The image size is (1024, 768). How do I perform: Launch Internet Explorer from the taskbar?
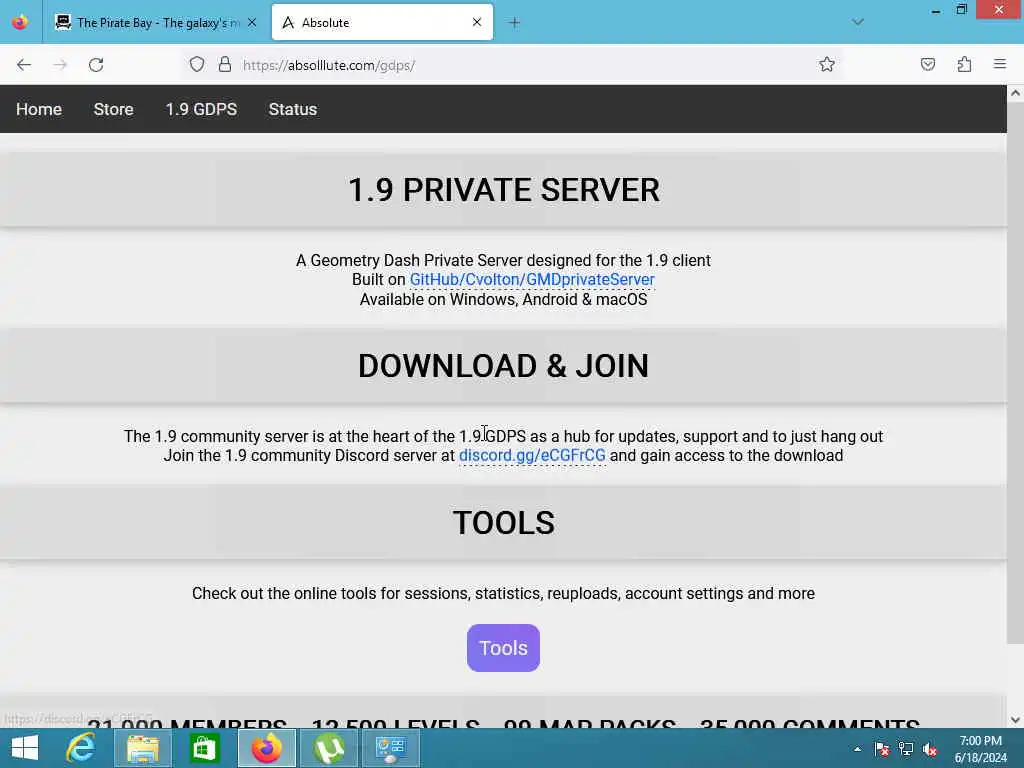click(81, 748)
